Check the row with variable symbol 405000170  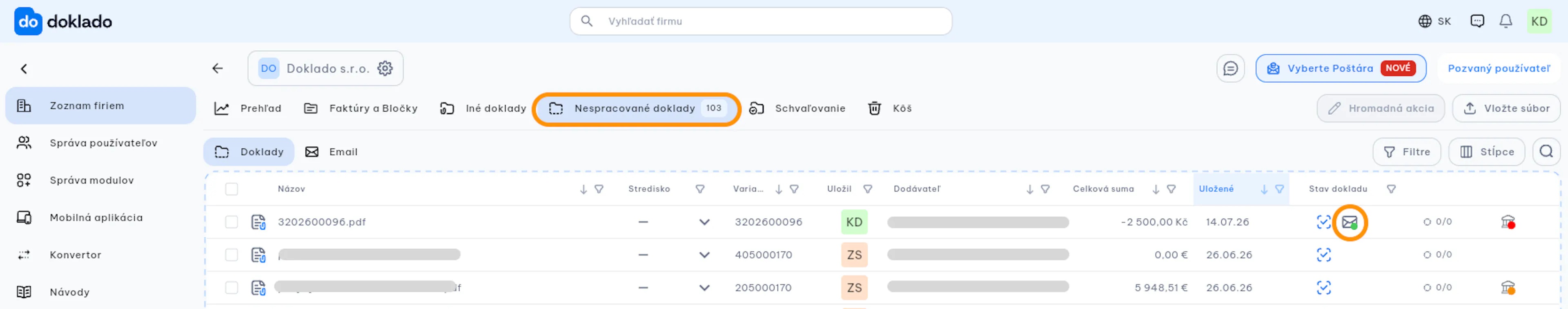pyautogui.click(x=231, y=255)
